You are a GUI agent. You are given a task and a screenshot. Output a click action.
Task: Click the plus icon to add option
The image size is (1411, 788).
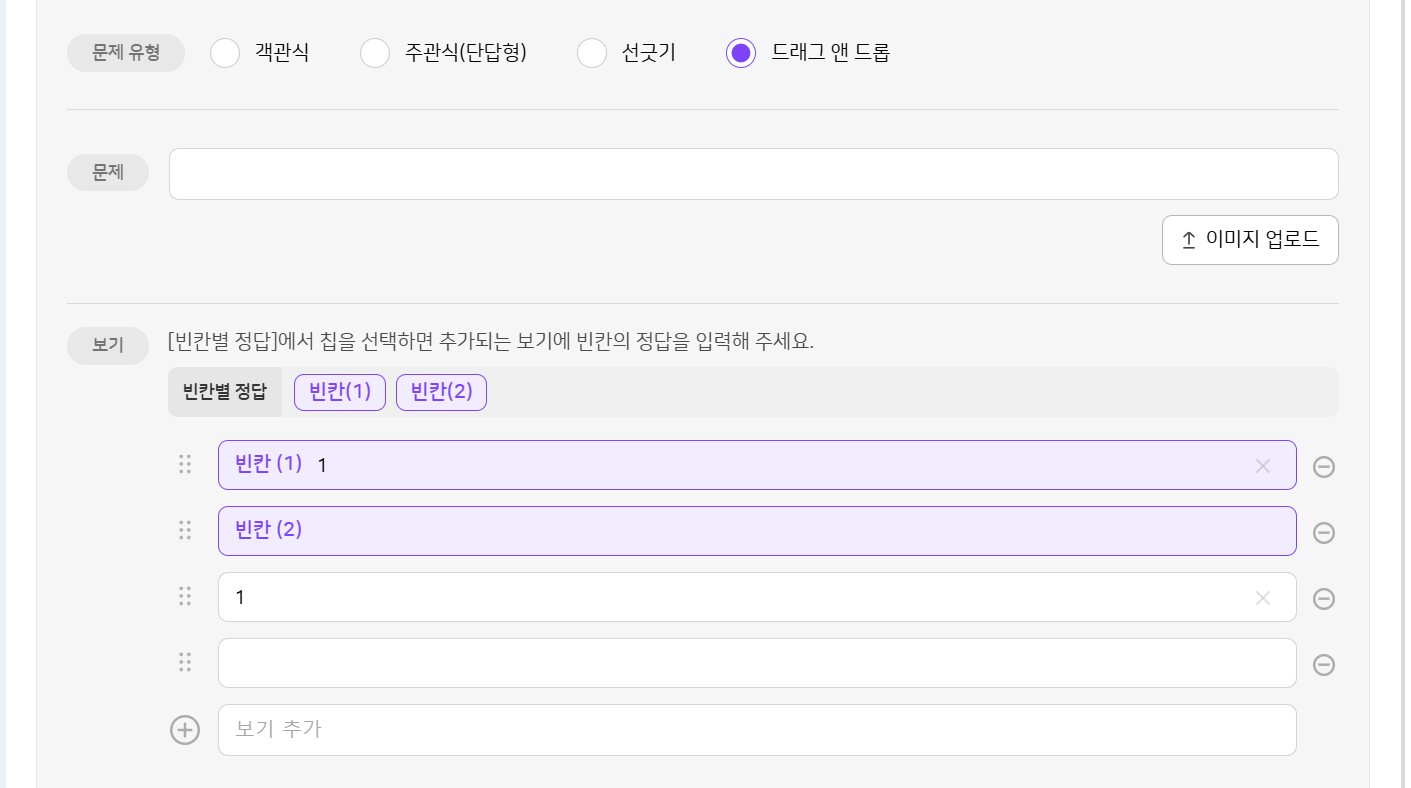(185, 730)
